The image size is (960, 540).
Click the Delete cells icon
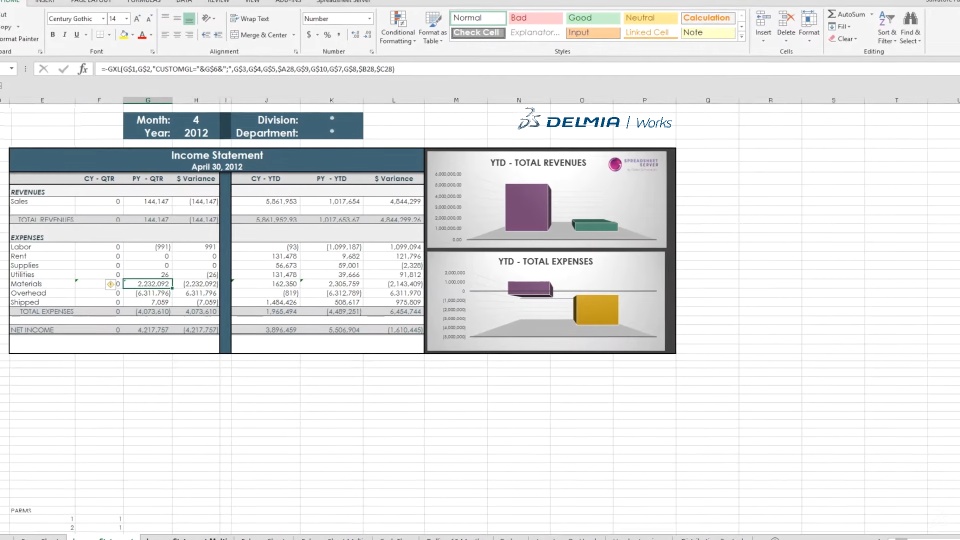[786, 20]
